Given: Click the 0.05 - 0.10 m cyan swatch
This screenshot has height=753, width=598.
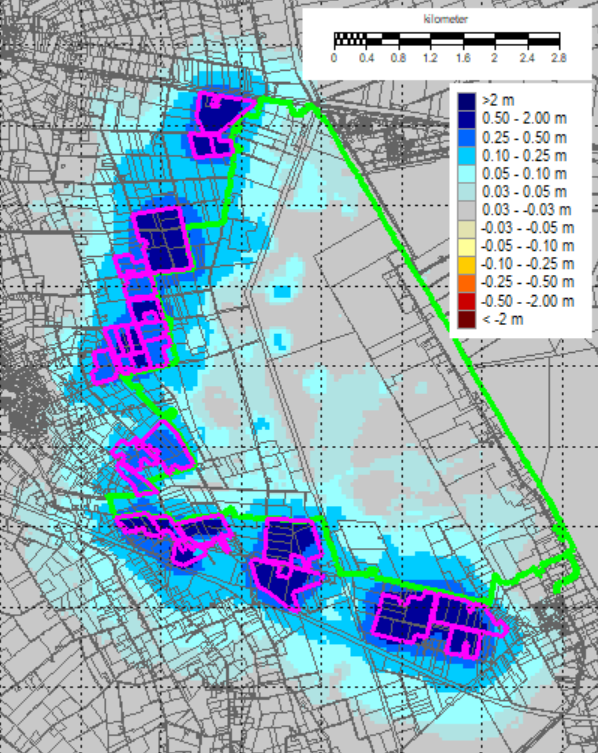Looking at the screenshot, I should pyautogui.click(x=466, y=174).
